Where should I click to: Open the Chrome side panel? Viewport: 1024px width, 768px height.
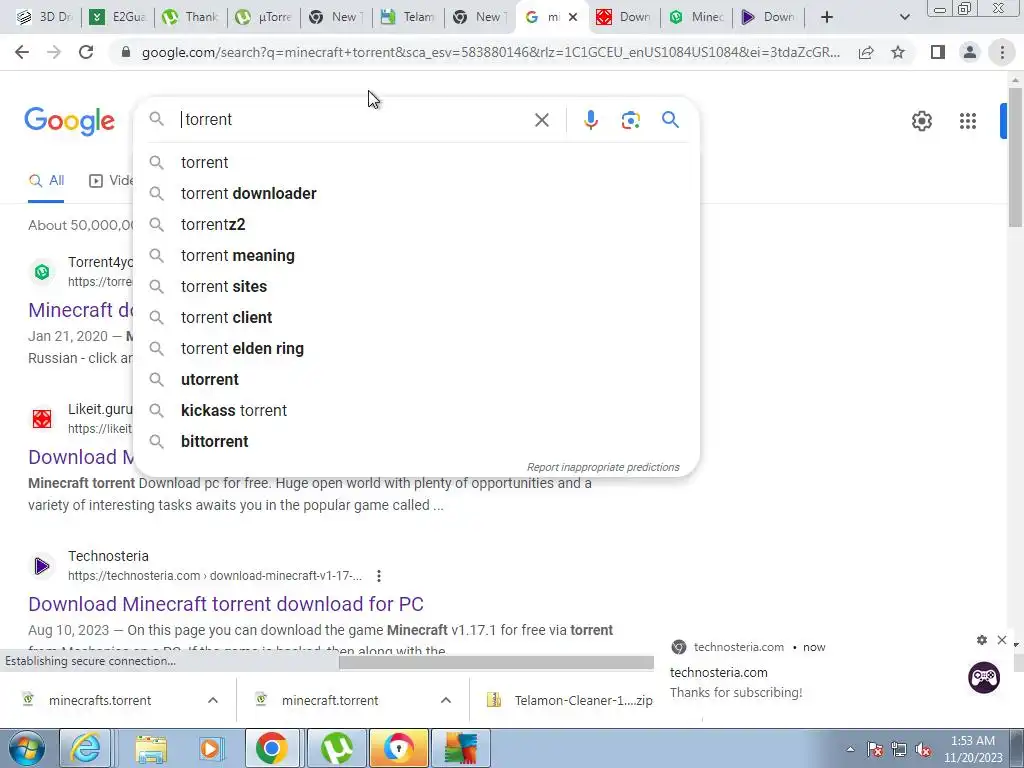[x=938, y=52]
